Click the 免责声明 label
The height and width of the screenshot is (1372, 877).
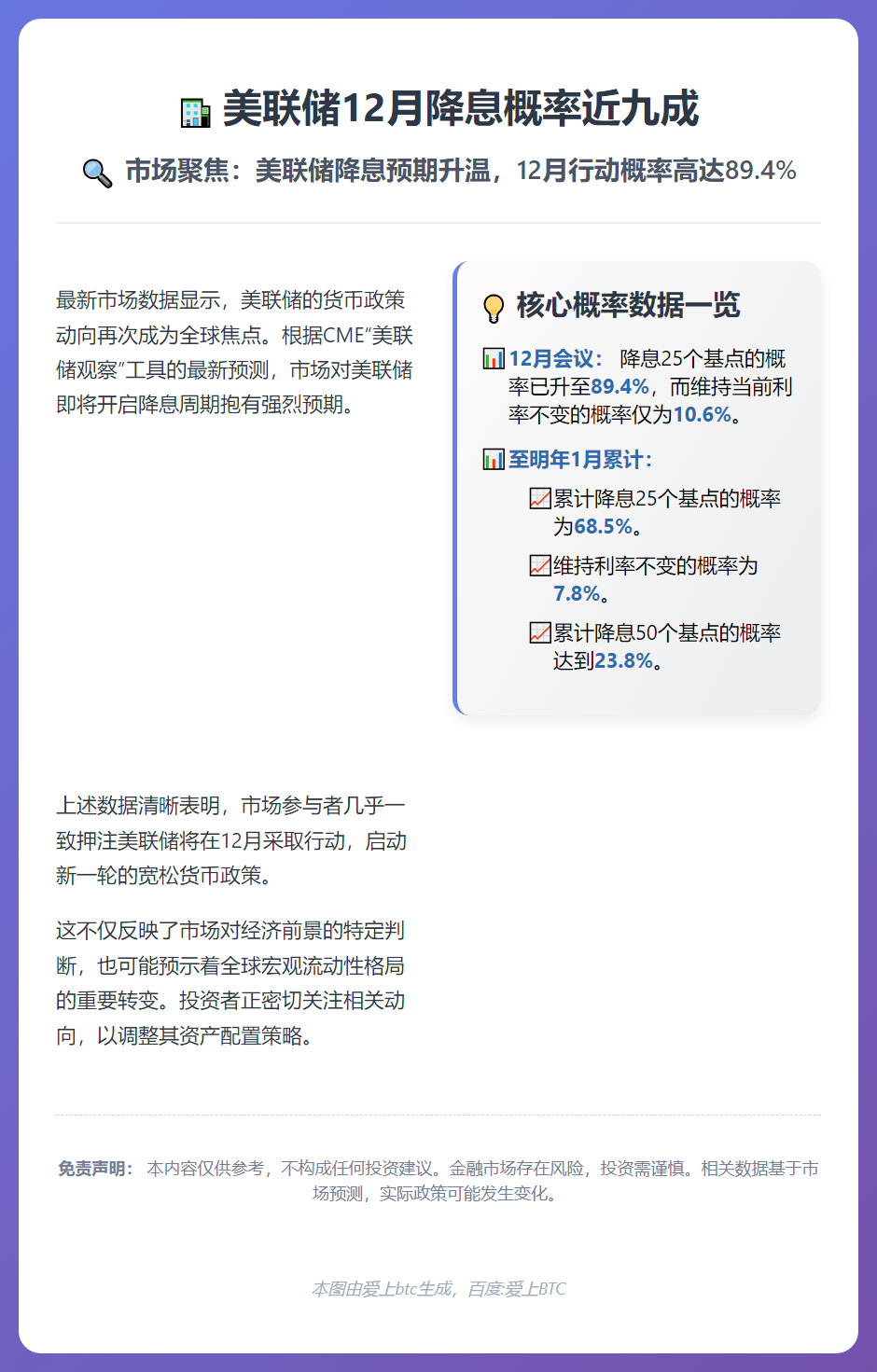[96, 1169]
